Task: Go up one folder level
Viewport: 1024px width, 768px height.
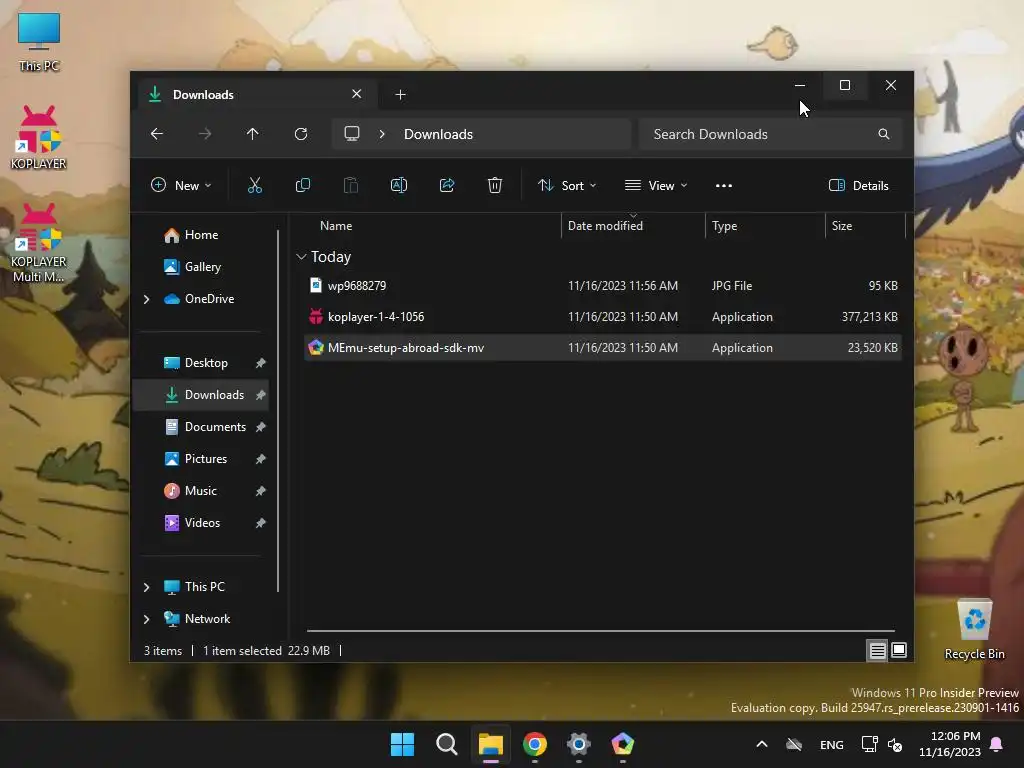Action: coord(253,134)
